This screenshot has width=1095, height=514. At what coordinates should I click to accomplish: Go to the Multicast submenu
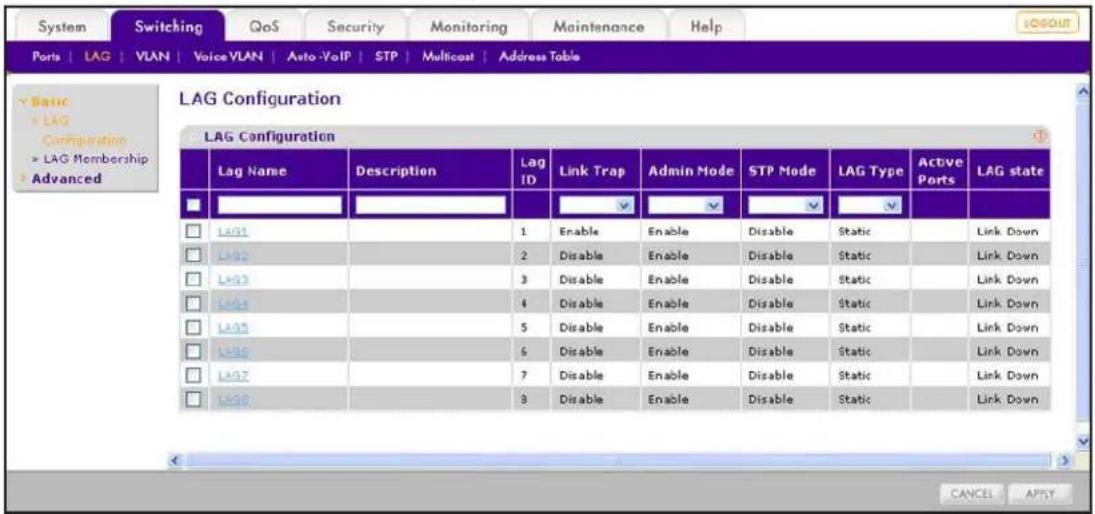pyautogui.click(x=446, y=57)
